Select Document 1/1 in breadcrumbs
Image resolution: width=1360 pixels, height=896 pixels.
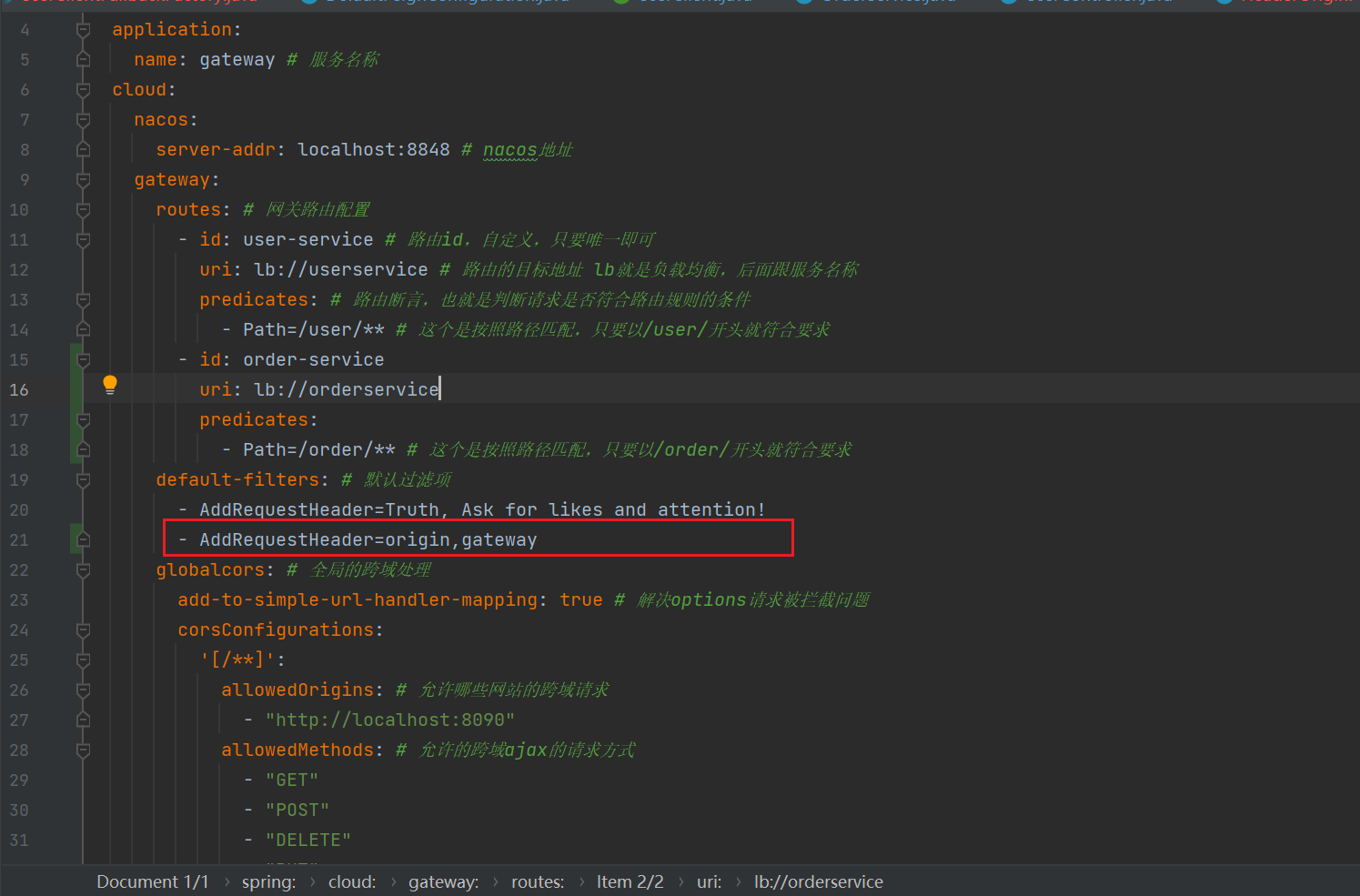153,881
